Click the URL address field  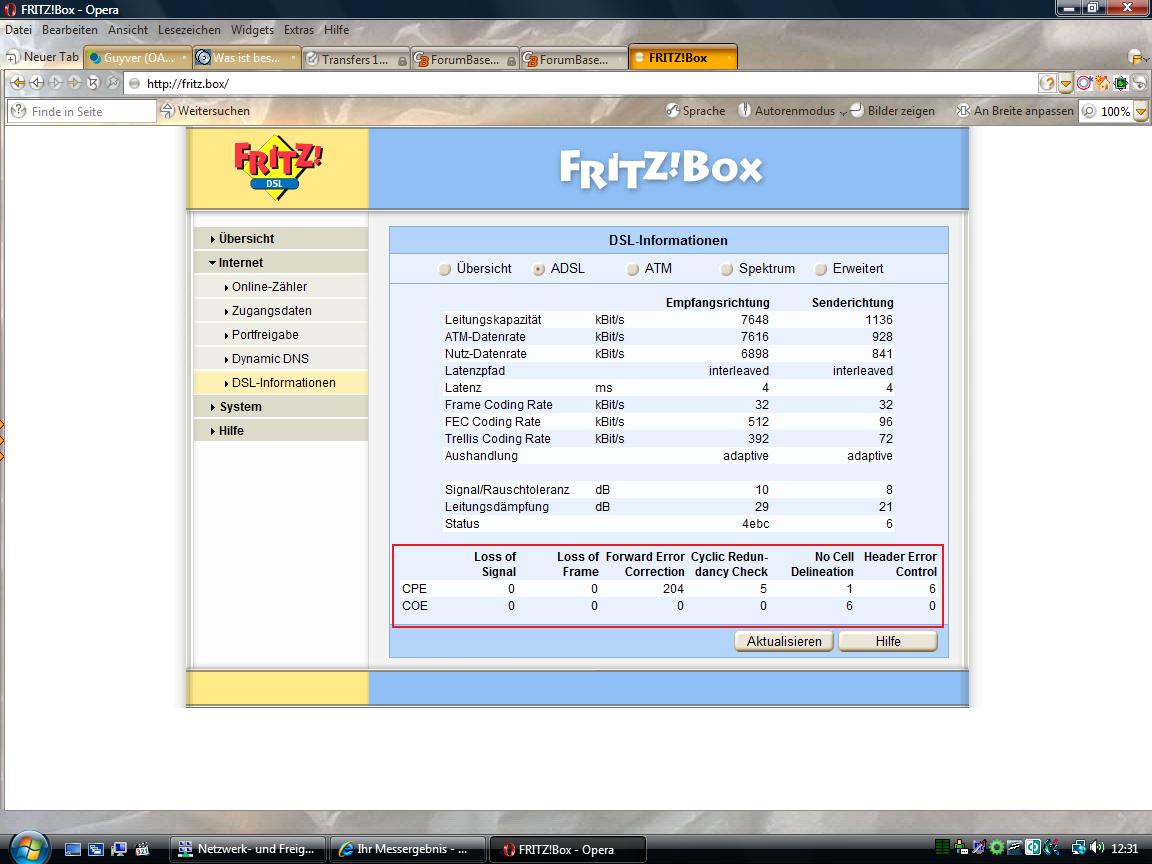(580, 84)
